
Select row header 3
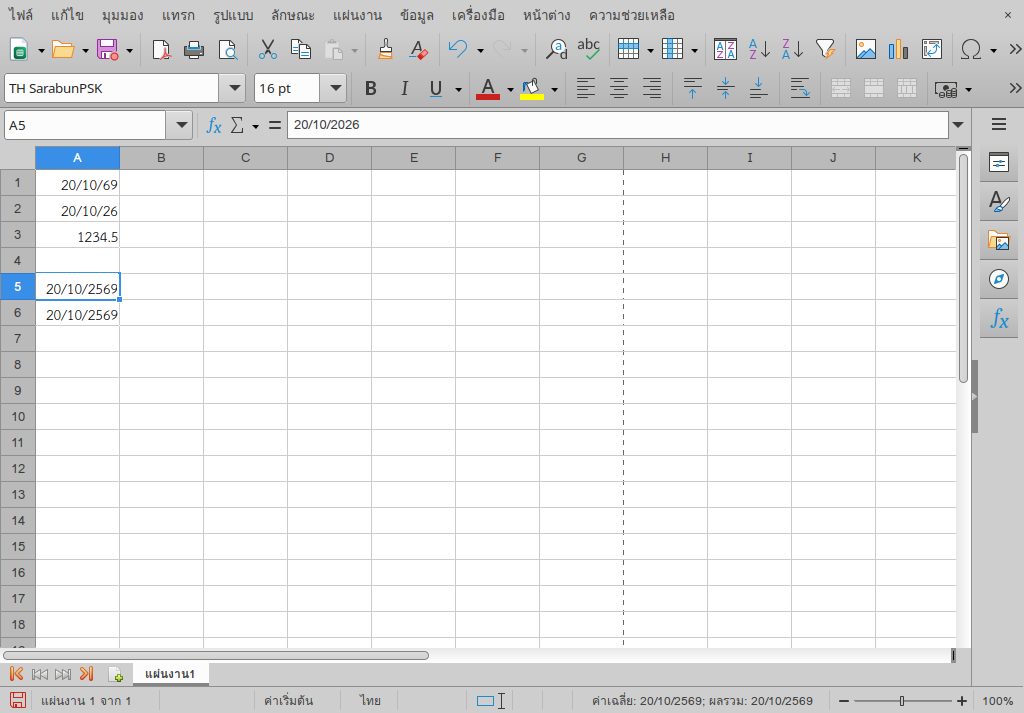point(18,235)
